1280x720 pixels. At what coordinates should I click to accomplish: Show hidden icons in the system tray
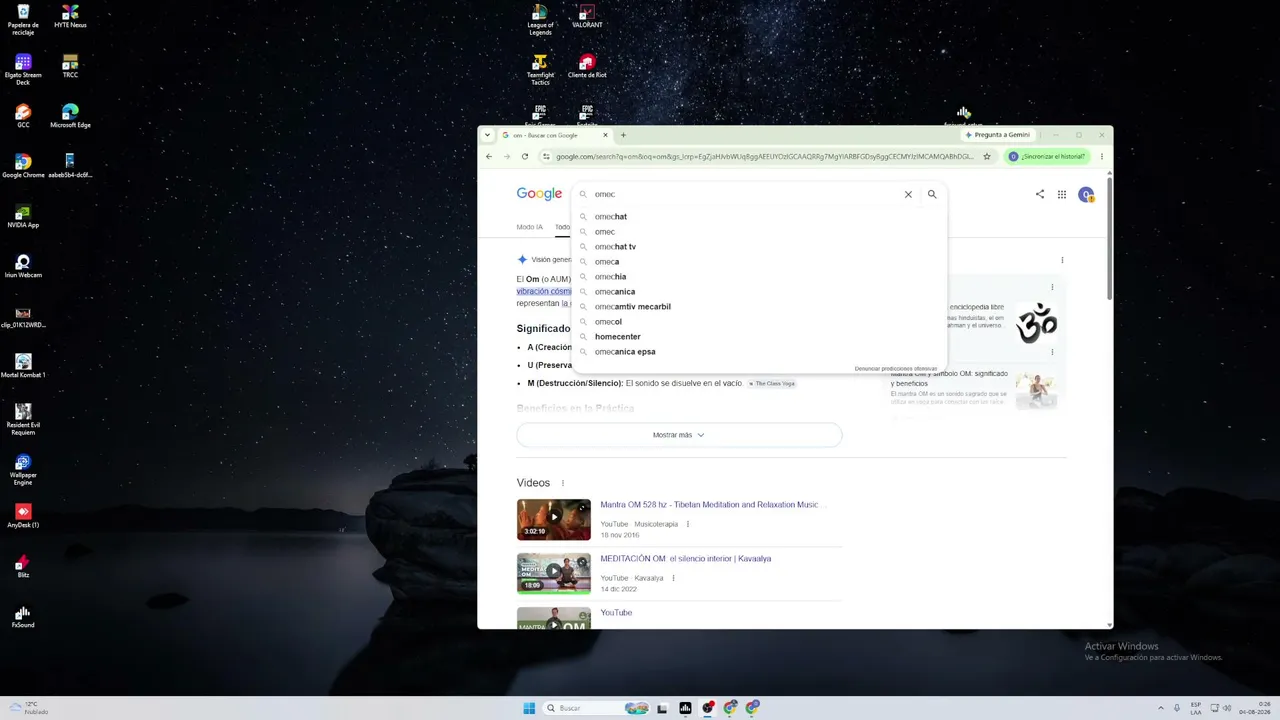pyautogui.click(x=1161, y=708)
